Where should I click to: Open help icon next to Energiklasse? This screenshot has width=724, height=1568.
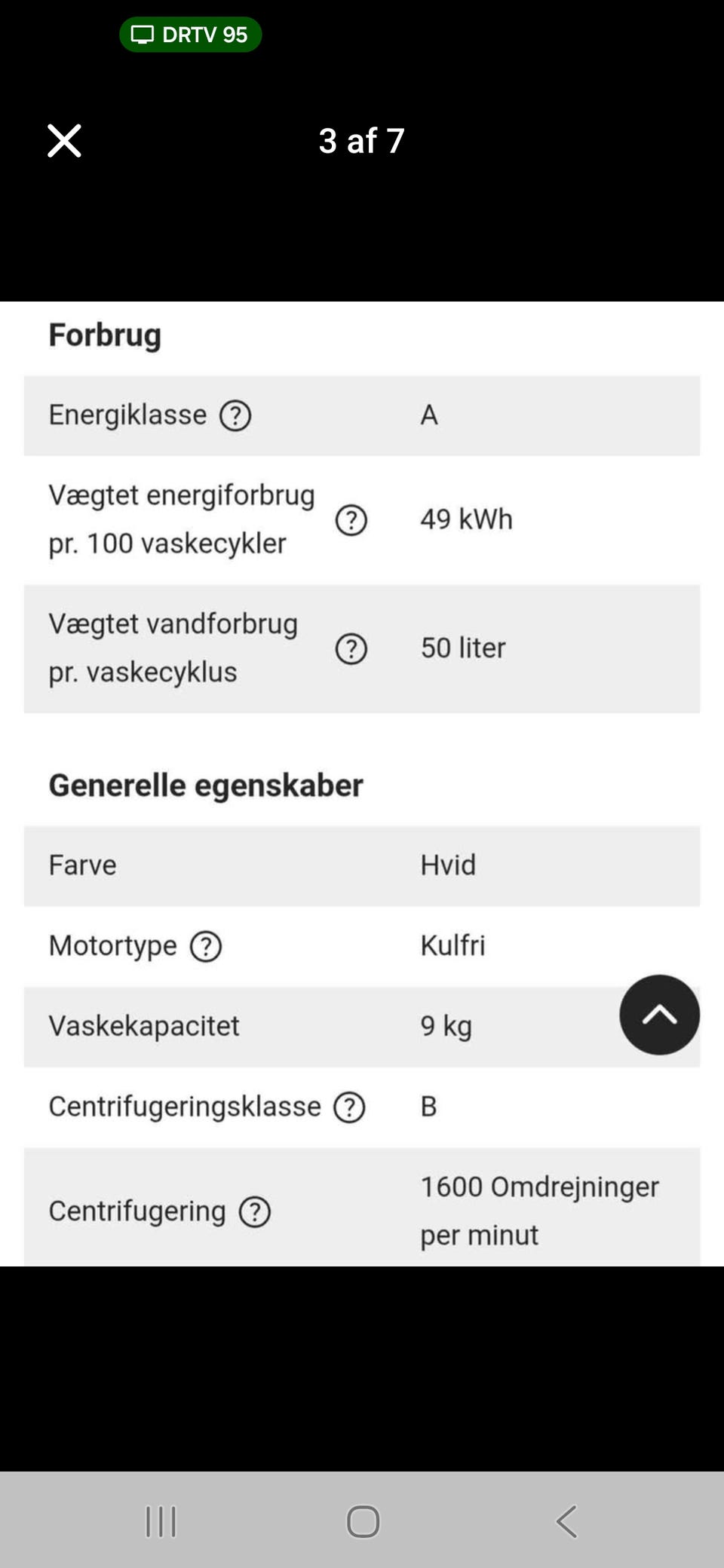(x=235, y=415)
